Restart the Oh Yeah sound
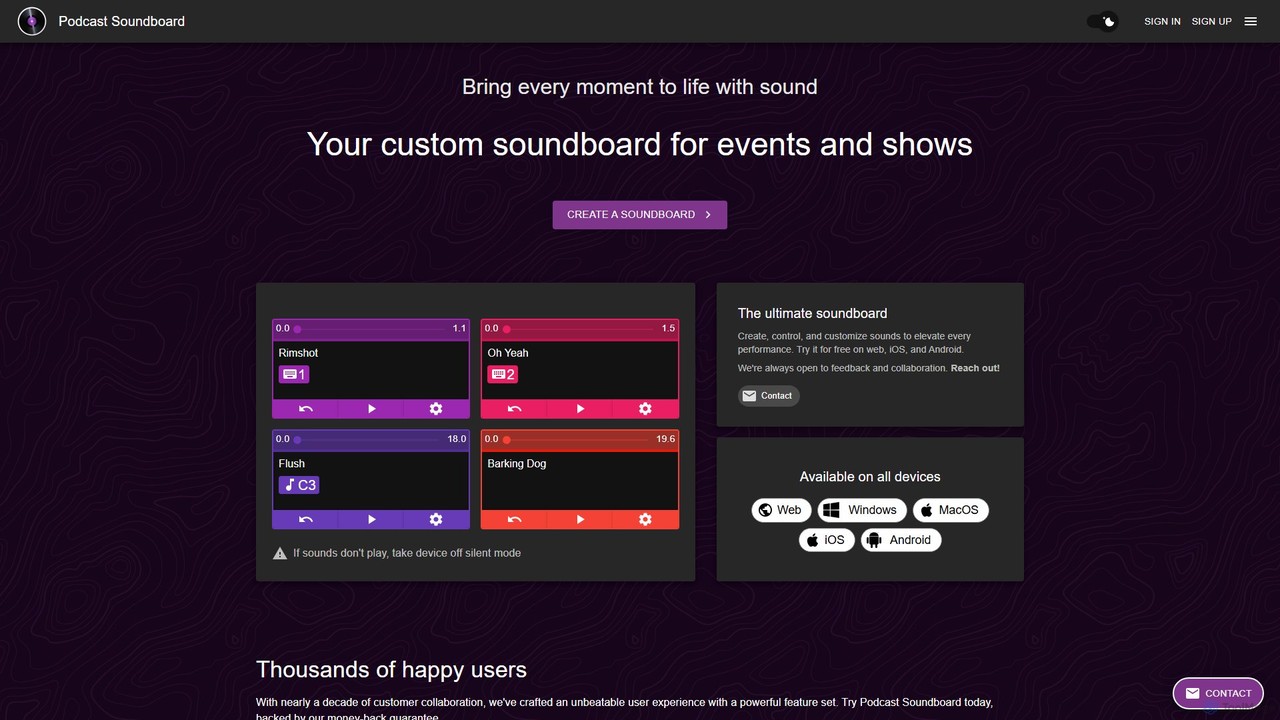Screen dimensions: 1280x720 tap(514, 409)
